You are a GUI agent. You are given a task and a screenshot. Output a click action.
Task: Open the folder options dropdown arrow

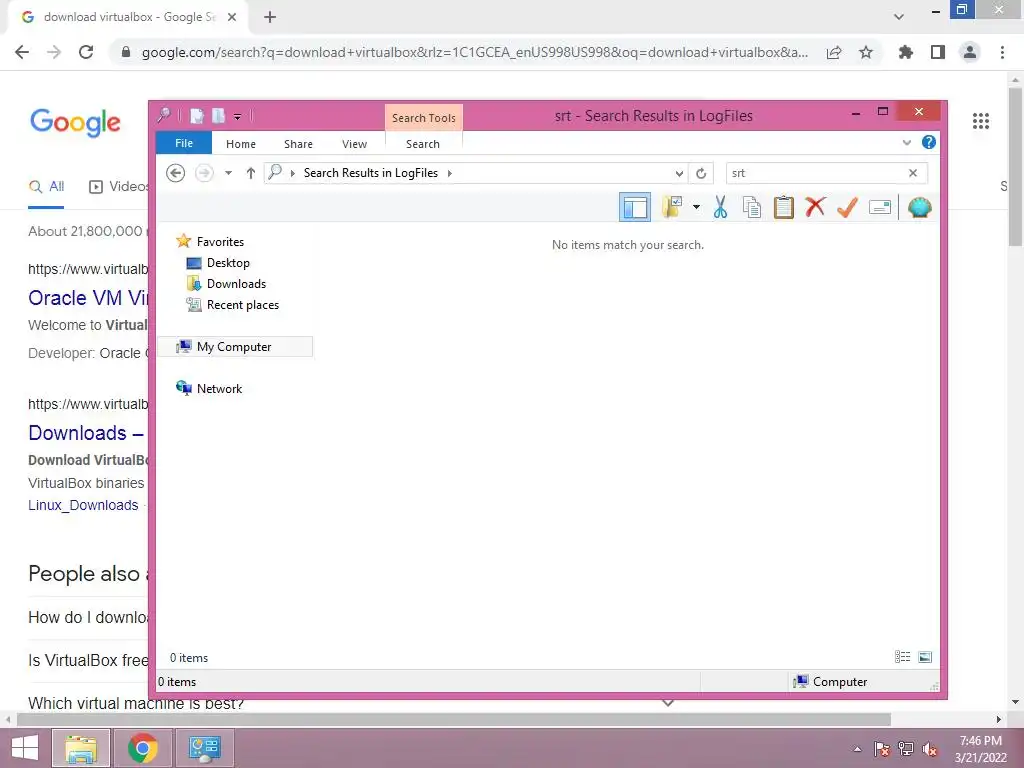tap(696, 207)
